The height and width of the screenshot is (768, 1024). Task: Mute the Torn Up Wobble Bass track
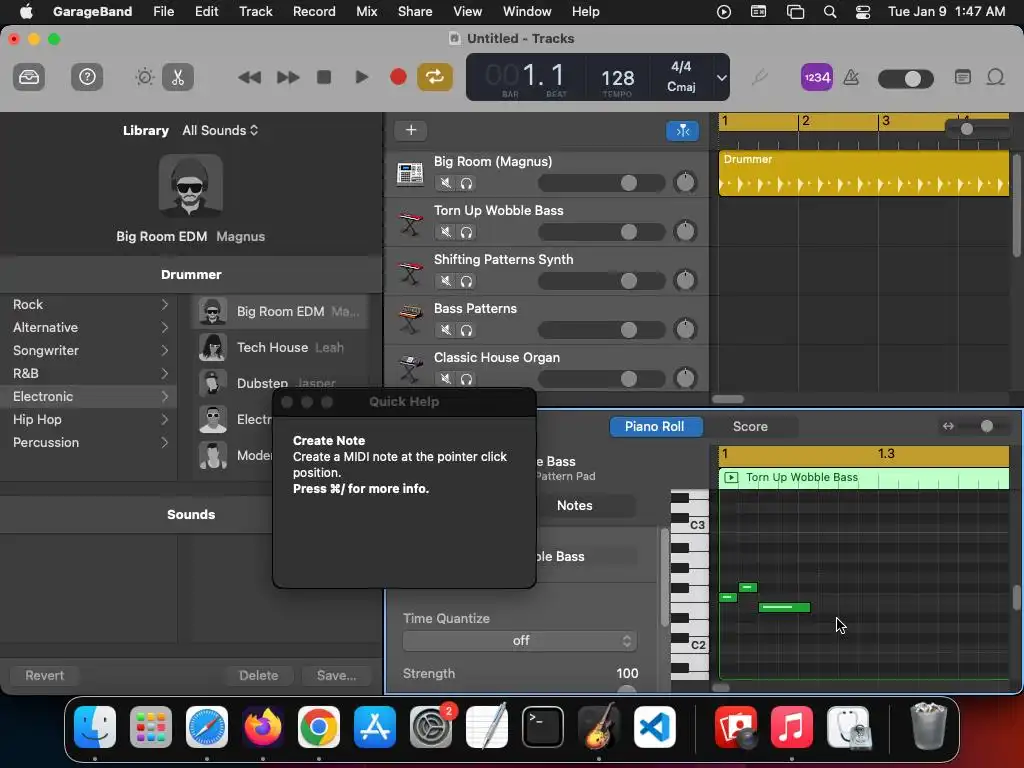tap(445, 232)
